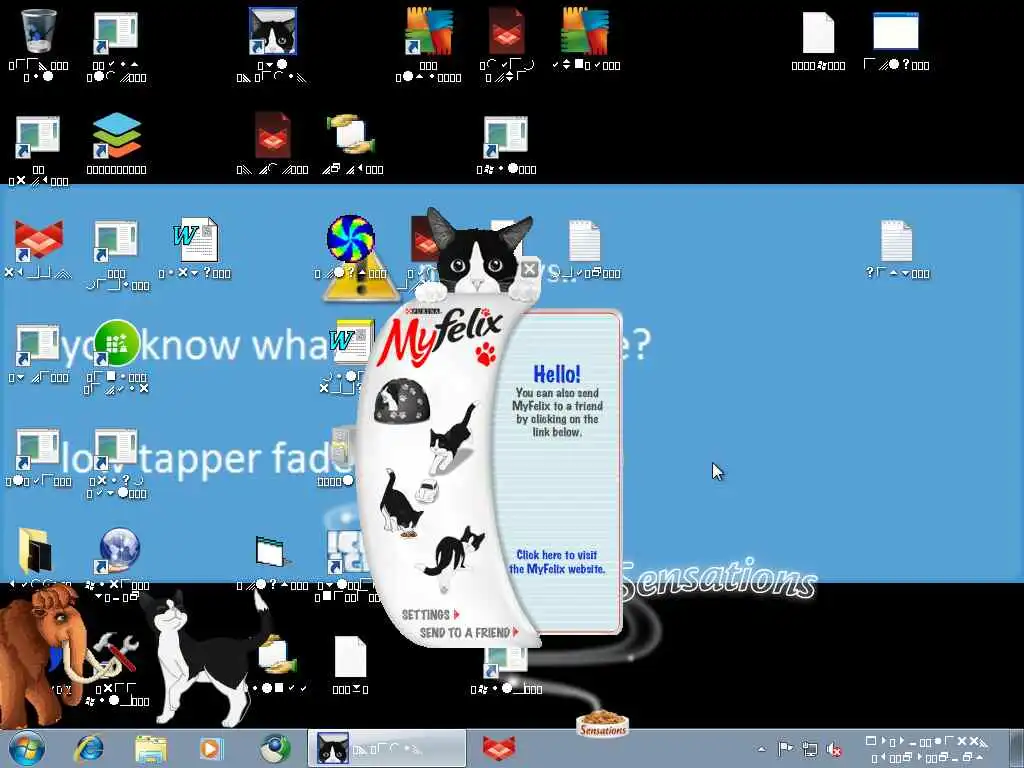Open network icon in system tray
Image resolution: width=1024 pixels, height=768 pixels.
click(x=810, y=749)
